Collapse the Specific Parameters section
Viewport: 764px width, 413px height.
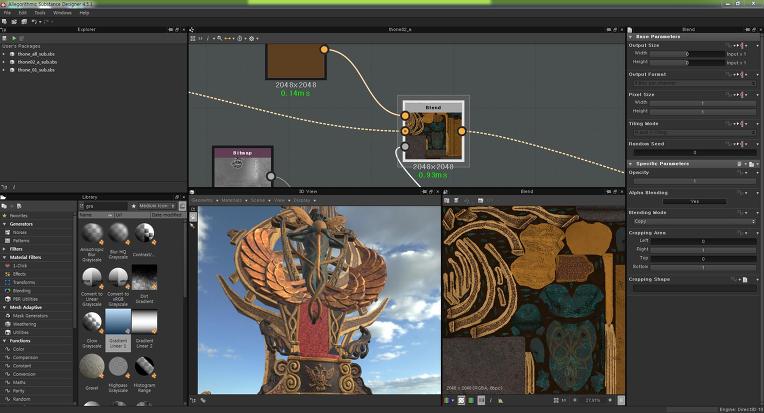630,164
